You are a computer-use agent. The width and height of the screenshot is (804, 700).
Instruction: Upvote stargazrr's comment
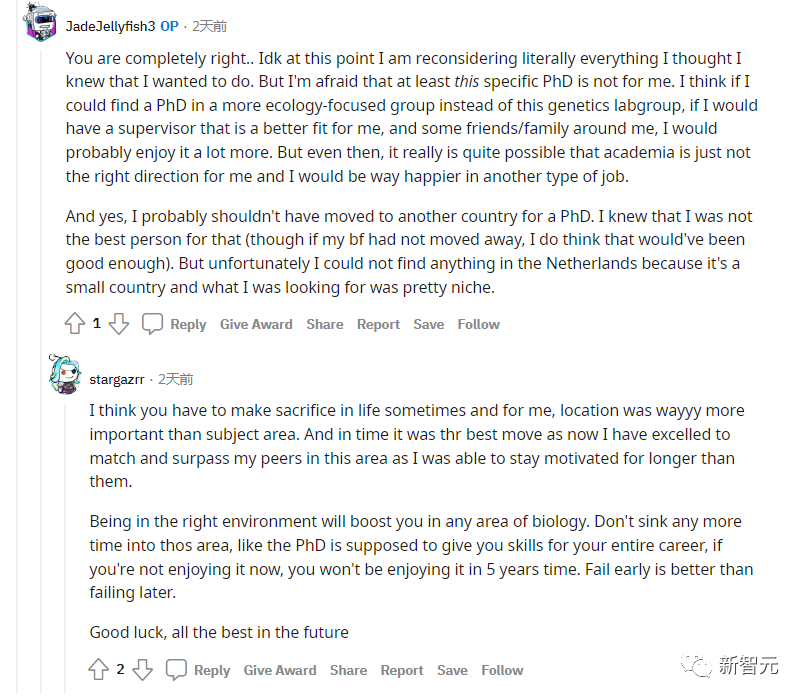[99, 670]
